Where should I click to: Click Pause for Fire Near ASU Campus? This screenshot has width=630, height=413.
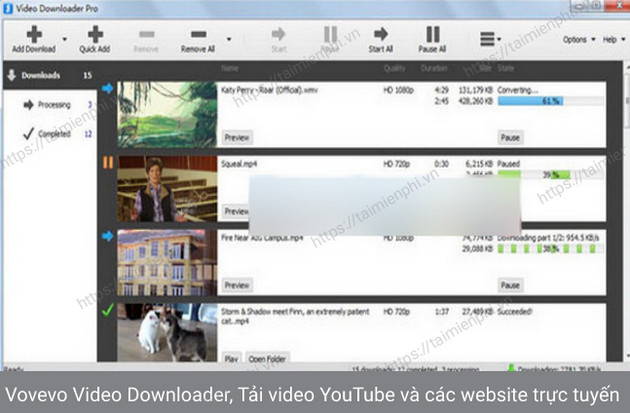pyautogui.click(x=510, y=285)
